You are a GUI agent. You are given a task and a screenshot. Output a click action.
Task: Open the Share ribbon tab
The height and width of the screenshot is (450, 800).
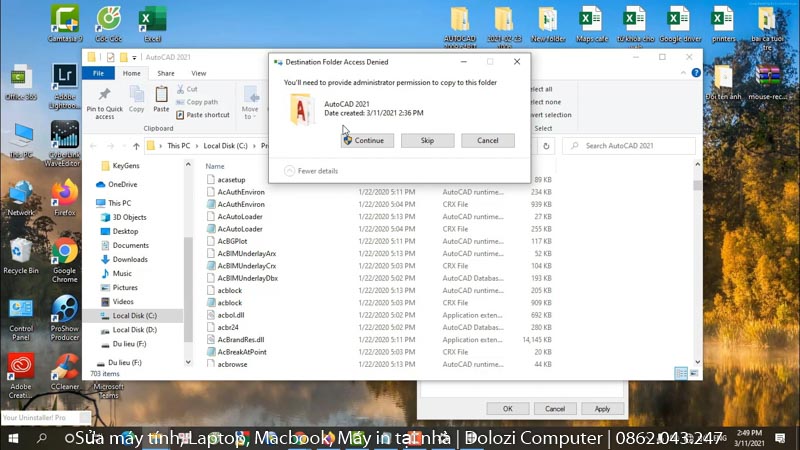click(166, 73)
